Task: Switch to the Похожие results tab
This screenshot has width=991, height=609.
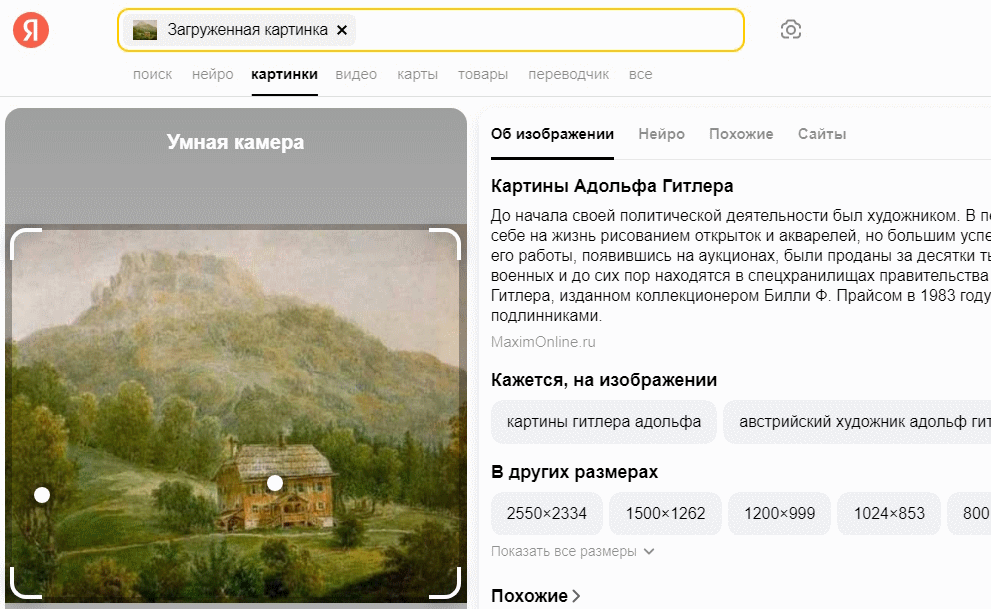Action: click(x=741, y=134)
